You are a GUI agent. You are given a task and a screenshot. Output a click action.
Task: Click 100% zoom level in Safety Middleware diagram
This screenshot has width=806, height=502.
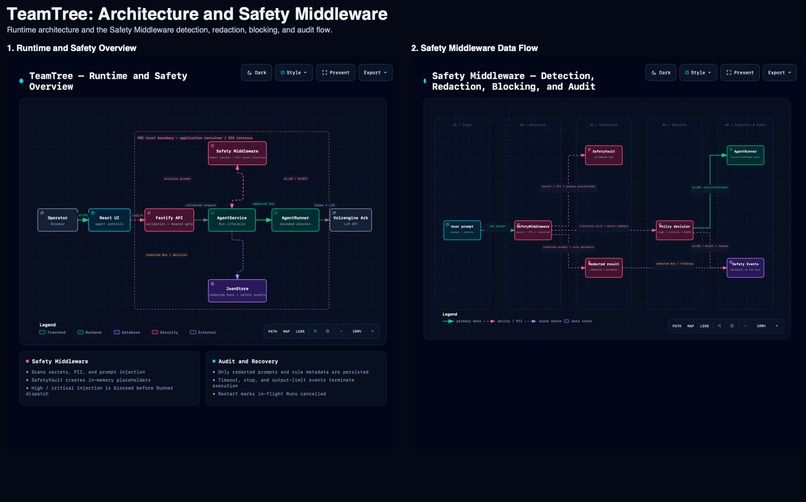pos(761,326)
